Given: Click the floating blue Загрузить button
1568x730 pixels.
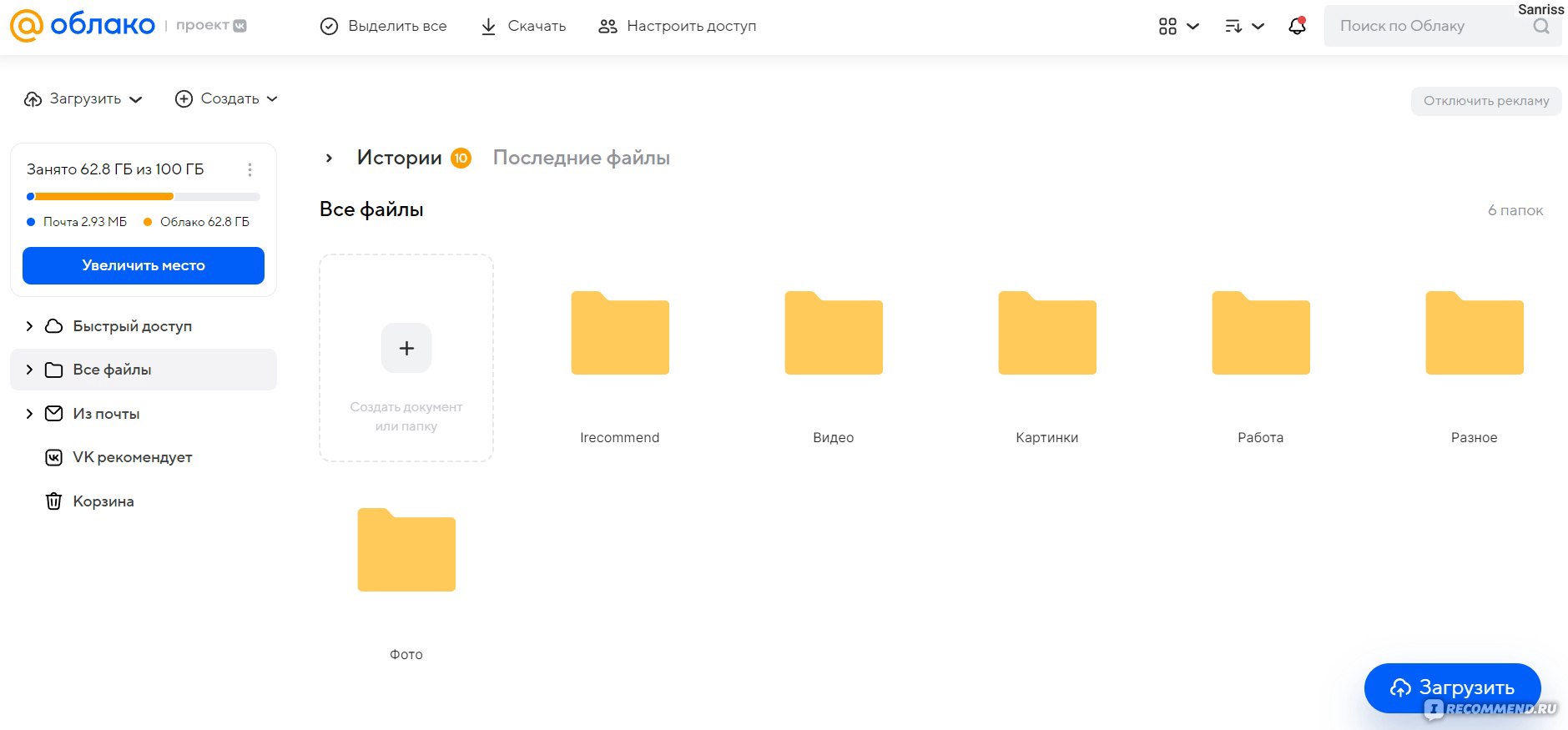Looking at the screenshot, I should (1452, 687).
